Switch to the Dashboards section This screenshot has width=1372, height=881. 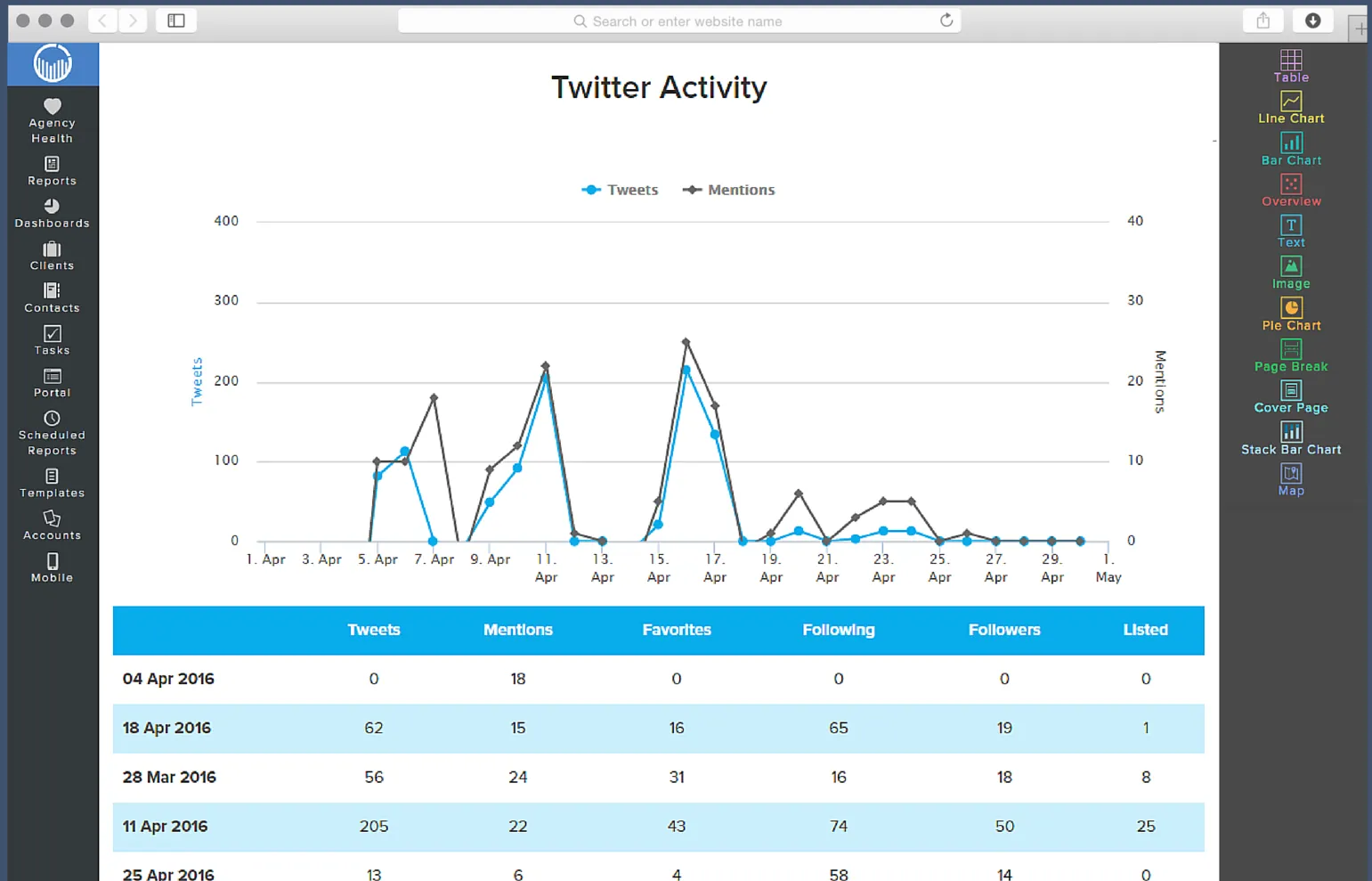coord(52,214)
